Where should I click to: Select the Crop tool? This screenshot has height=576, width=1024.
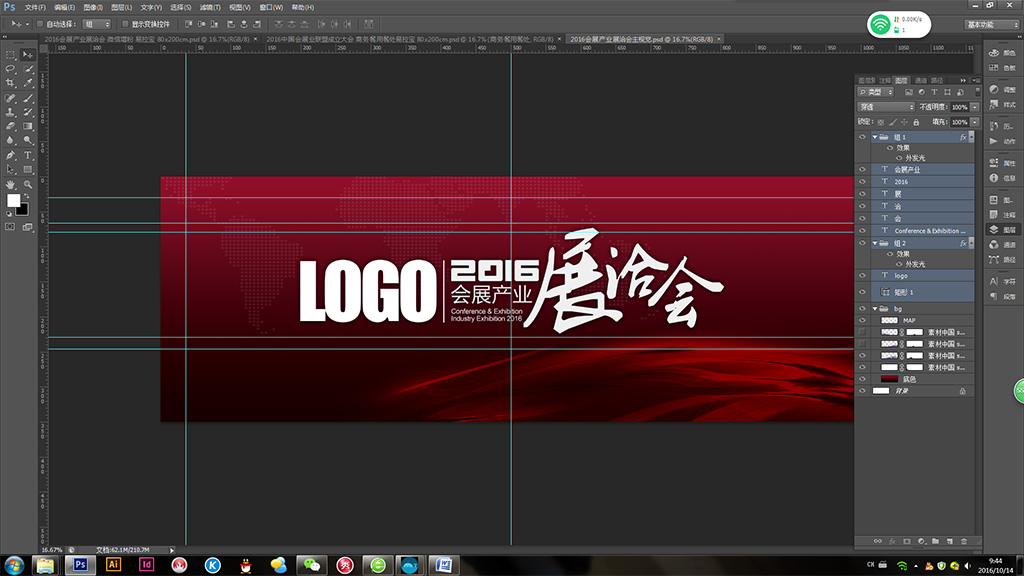[10, 83]
